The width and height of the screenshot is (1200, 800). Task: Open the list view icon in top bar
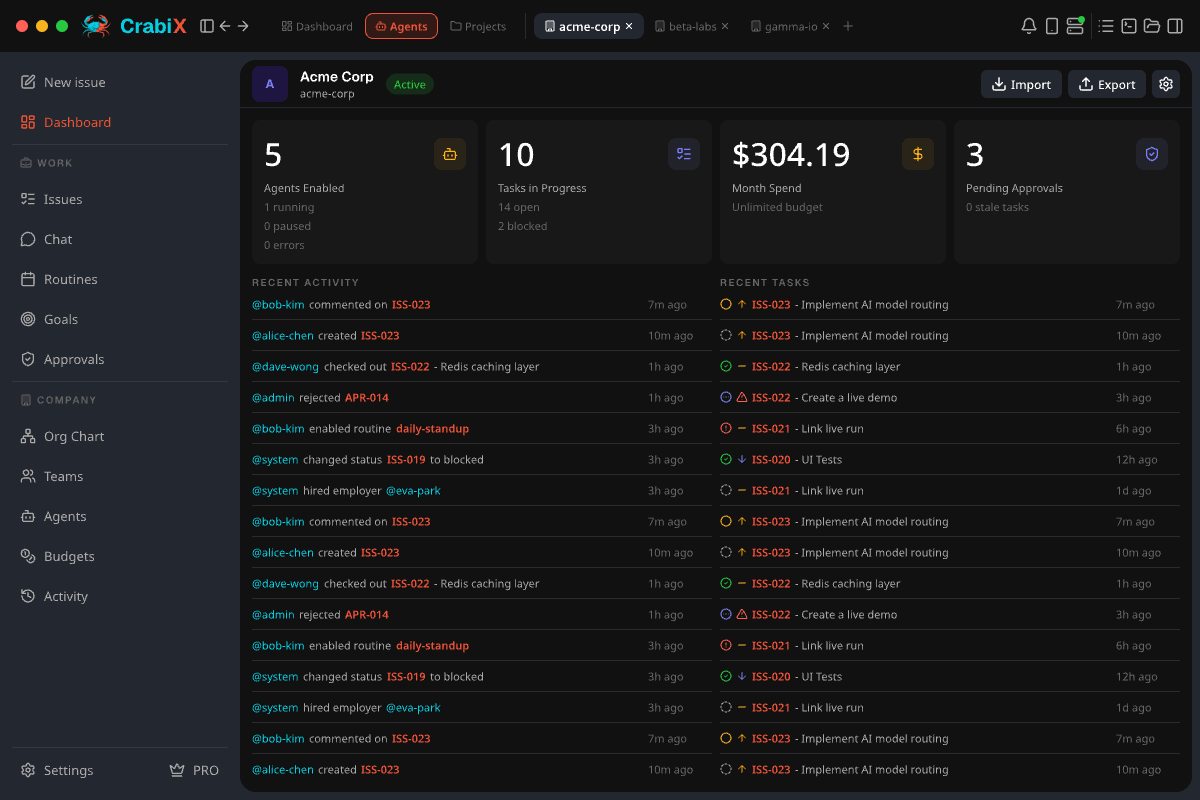[x=1106, y=26]
